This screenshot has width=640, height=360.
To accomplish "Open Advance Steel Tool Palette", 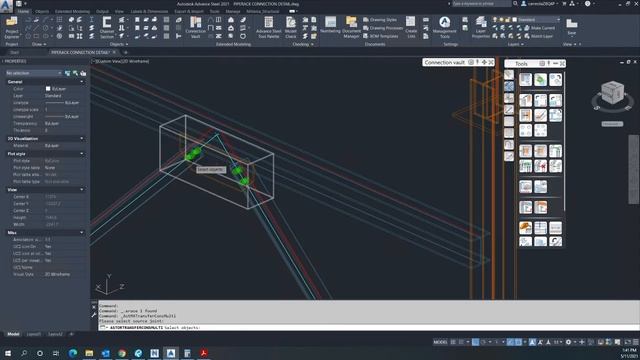I will (269, 27).
